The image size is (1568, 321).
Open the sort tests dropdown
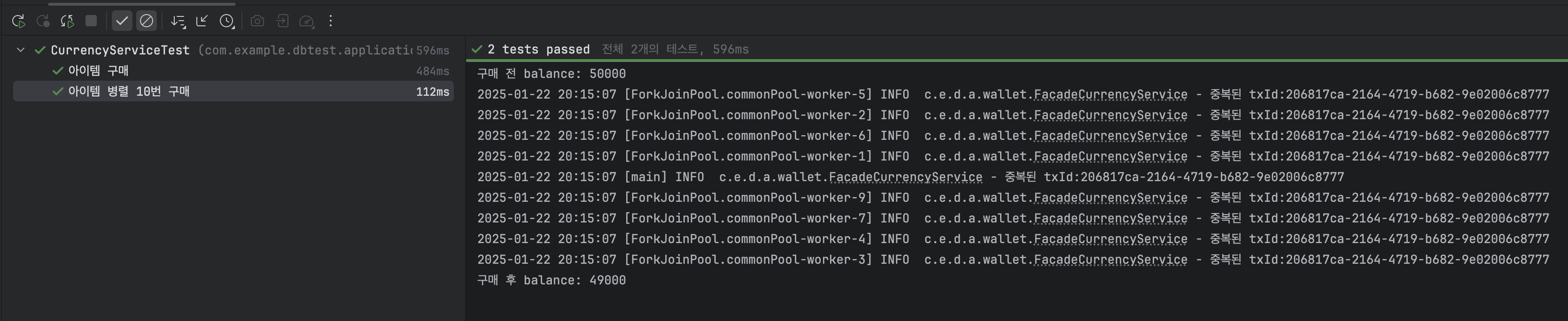178,21
